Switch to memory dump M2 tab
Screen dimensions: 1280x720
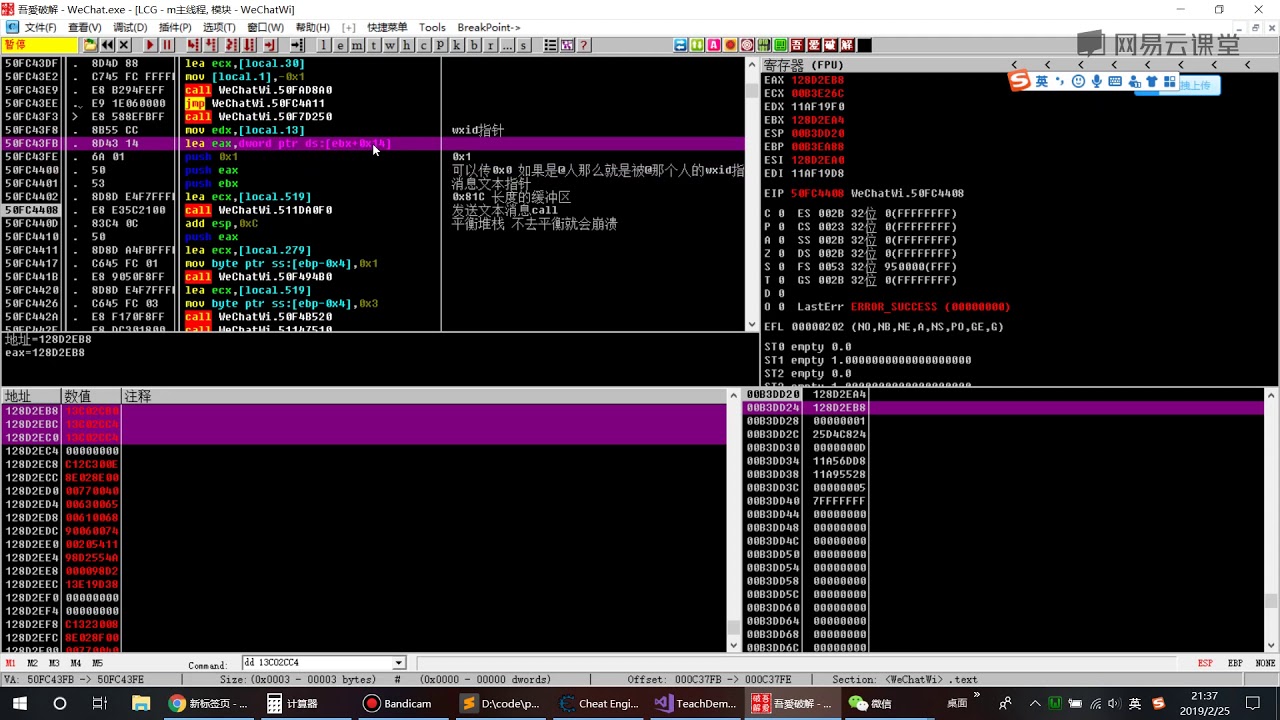[32, 663]
